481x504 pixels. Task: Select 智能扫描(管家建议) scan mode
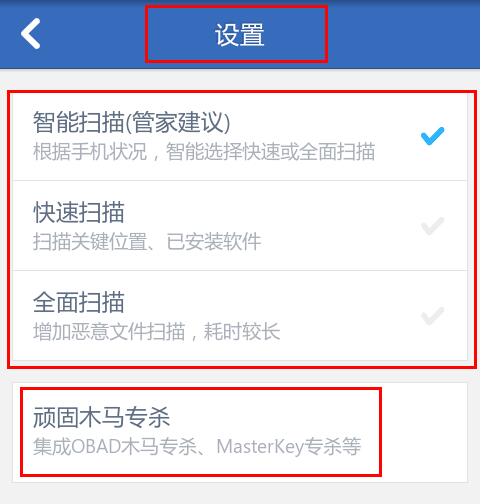click(x=240, y=137)
